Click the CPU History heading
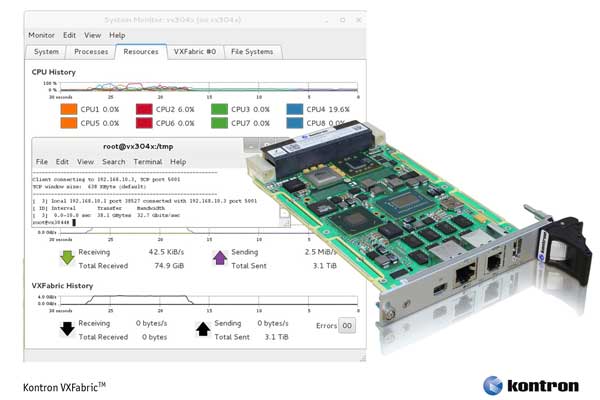 tap(54, 72)
